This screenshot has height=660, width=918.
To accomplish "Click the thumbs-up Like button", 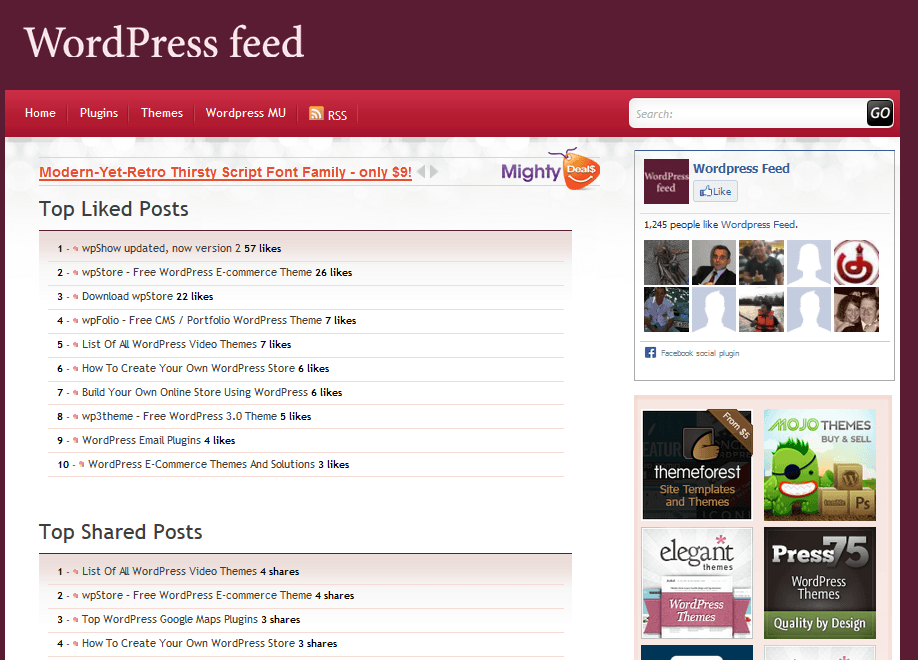I will 715,191.
